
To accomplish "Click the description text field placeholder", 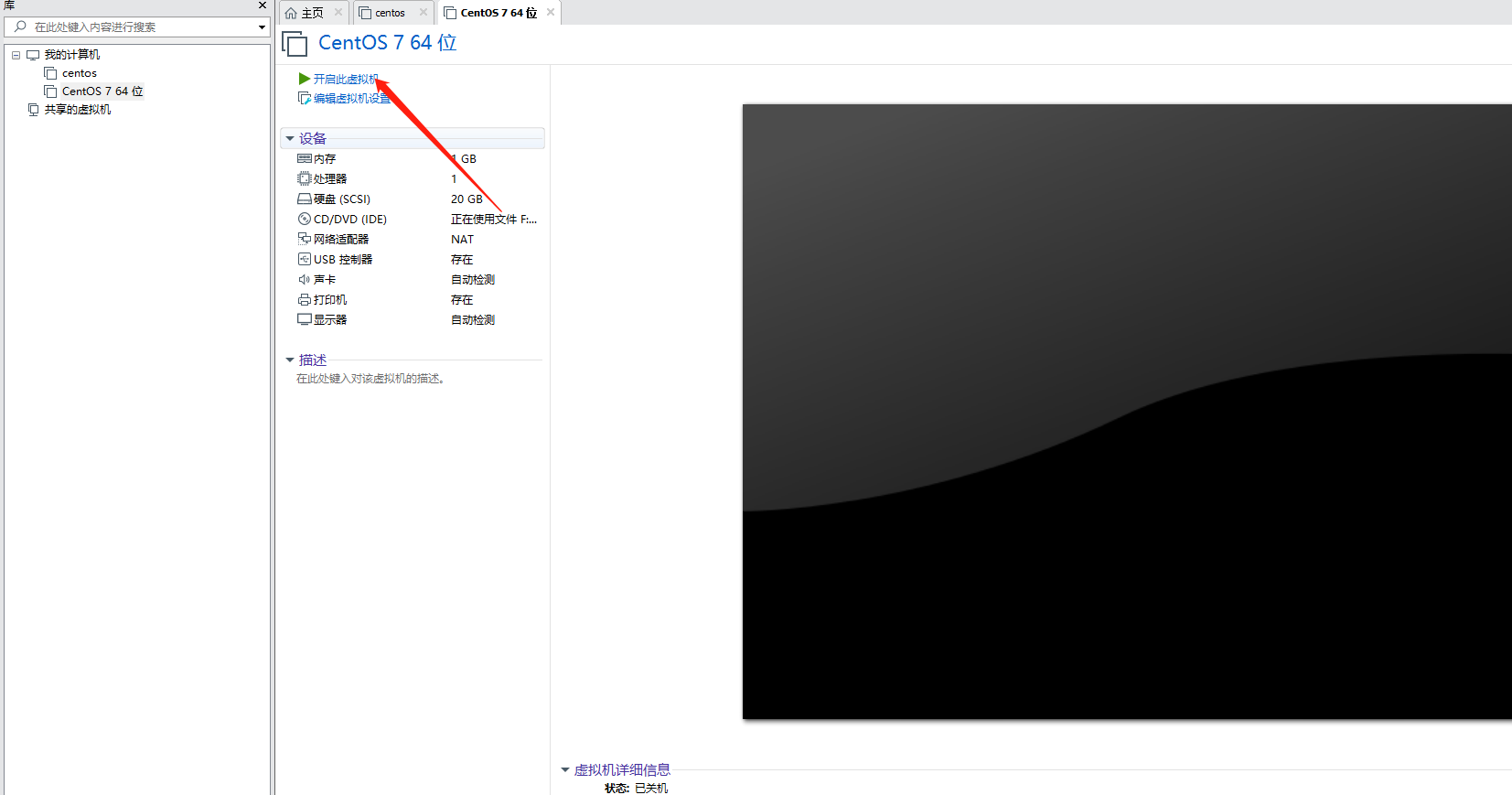I will (370, 379).
